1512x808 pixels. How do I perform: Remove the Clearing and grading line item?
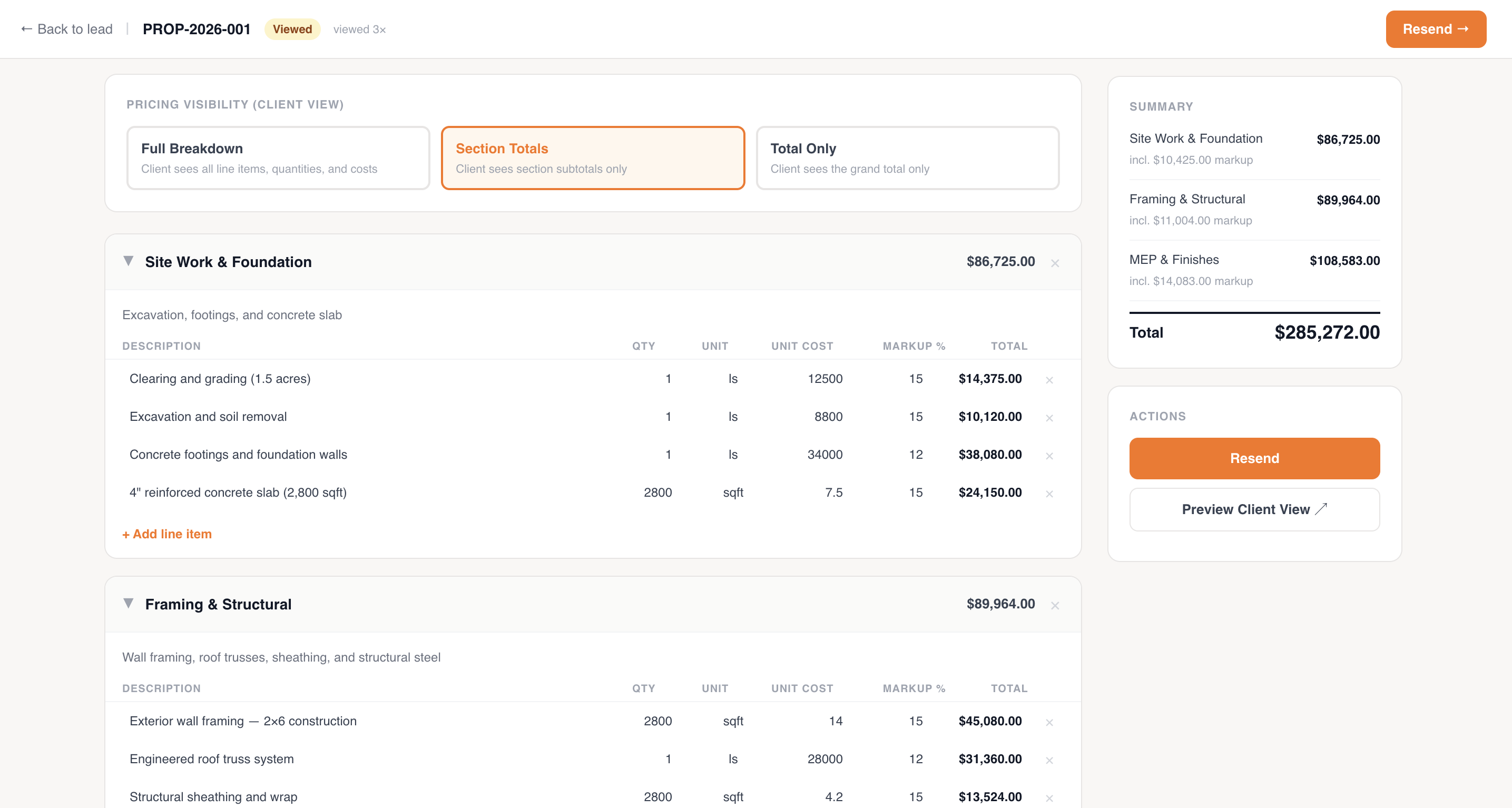1049,380
